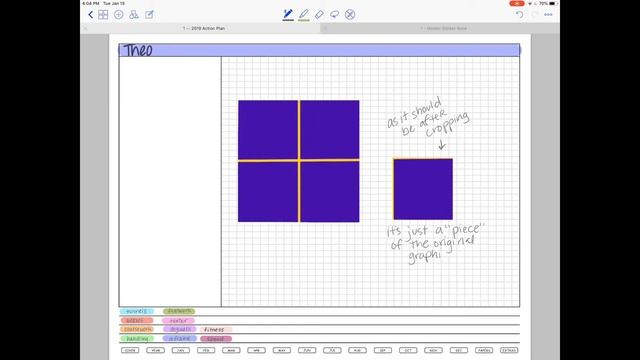Jump to the SEP month tab
Screen dimensions: 640x360
pyautogui.click(x=383, y=350)
